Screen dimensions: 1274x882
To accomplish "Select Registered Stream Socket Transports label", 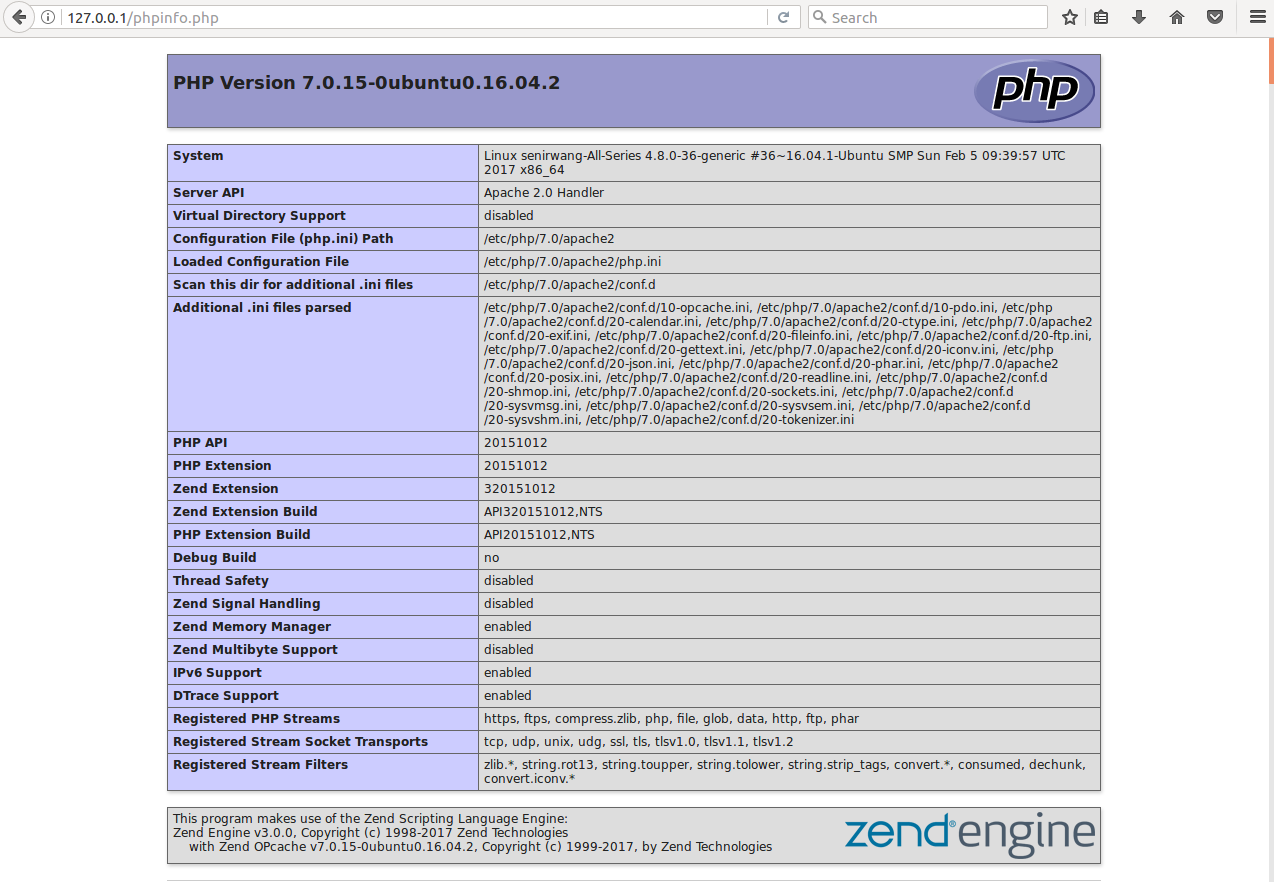I will point(300,742).
